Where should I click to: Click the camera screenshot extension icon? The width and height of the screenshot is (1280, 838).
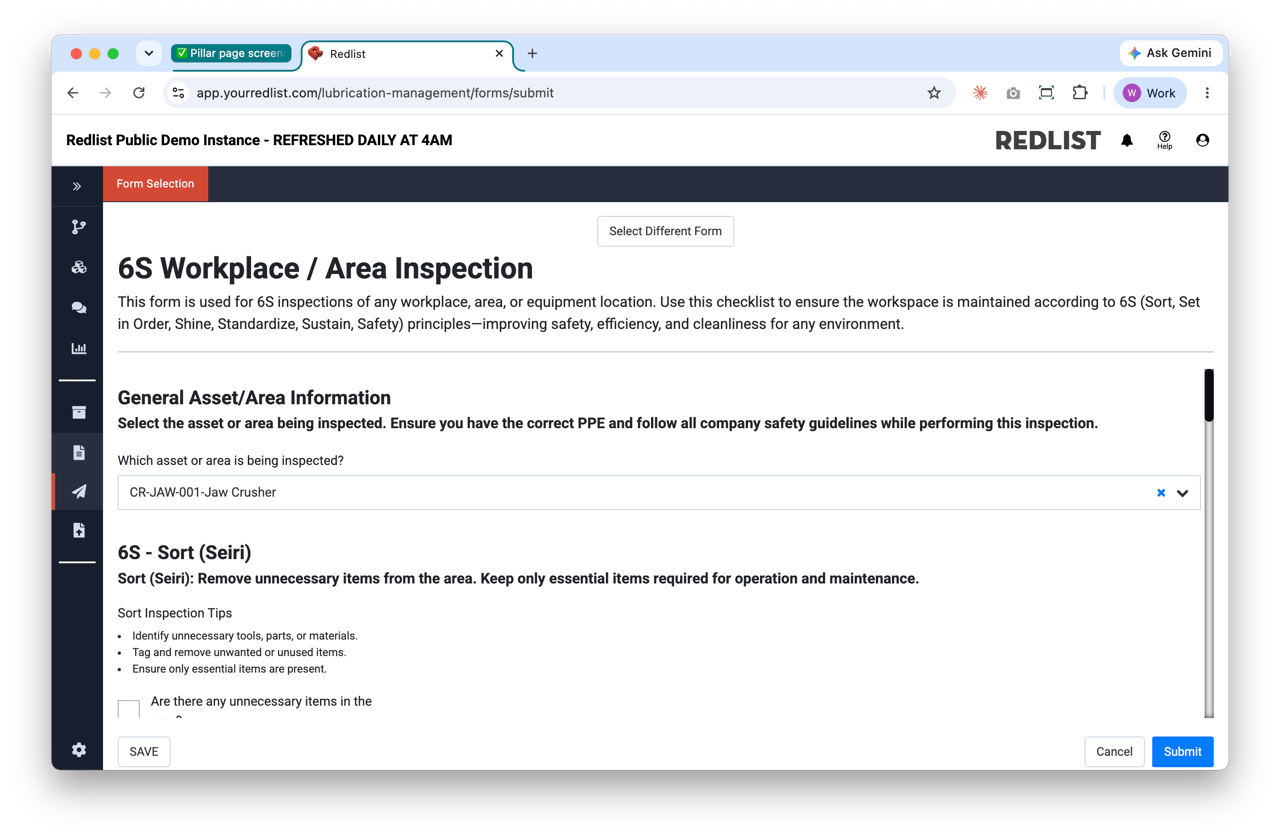(1013, 93)
